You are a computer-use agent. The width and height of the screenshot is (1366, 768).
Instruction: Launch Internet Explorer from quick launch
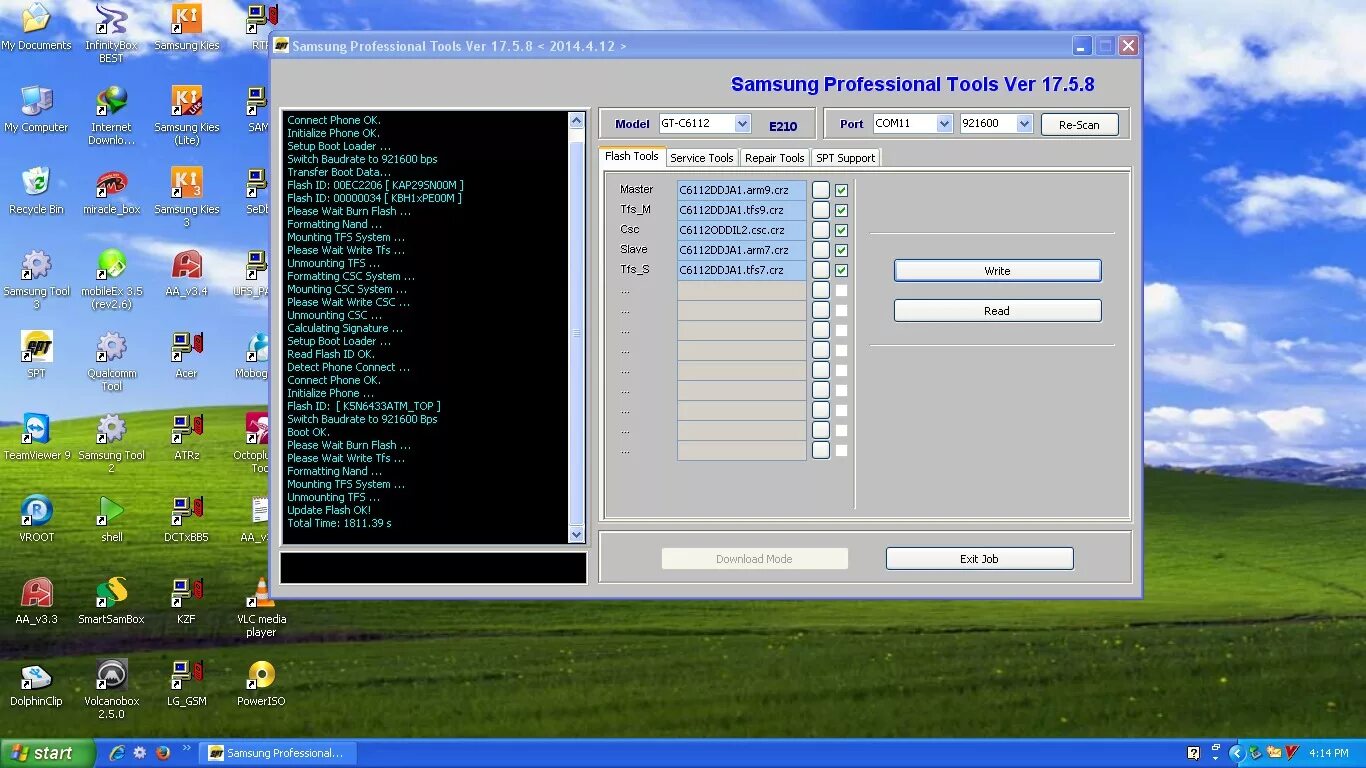pyautogui.click(x=117, y=753)
